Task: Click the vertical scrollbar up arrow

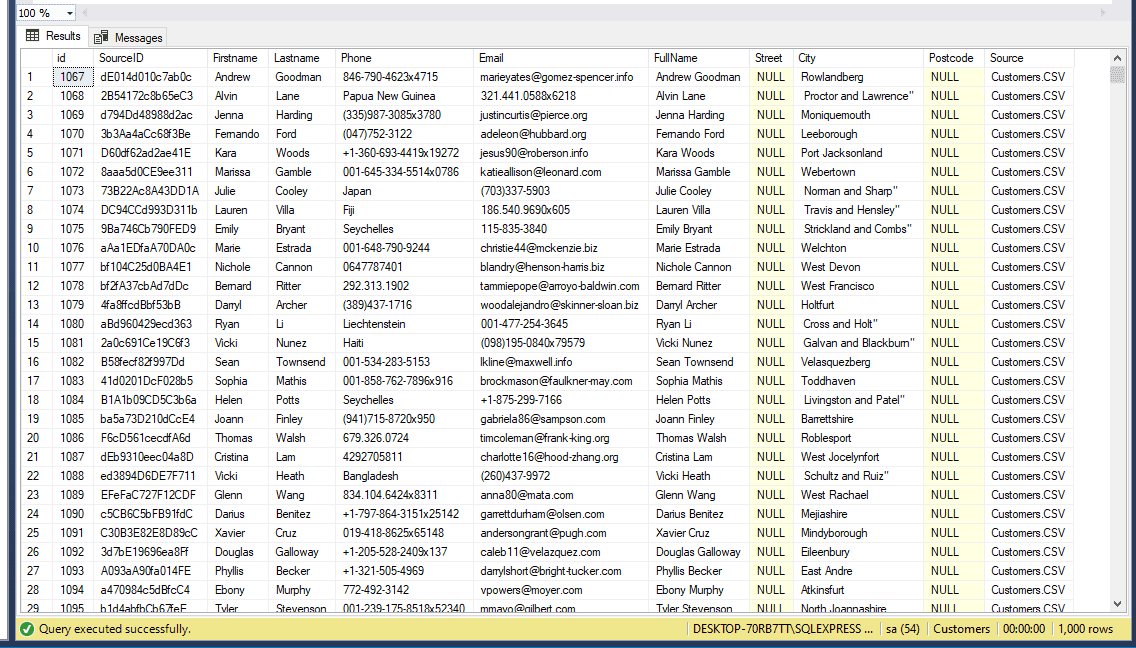Action: click(1118, 58)
